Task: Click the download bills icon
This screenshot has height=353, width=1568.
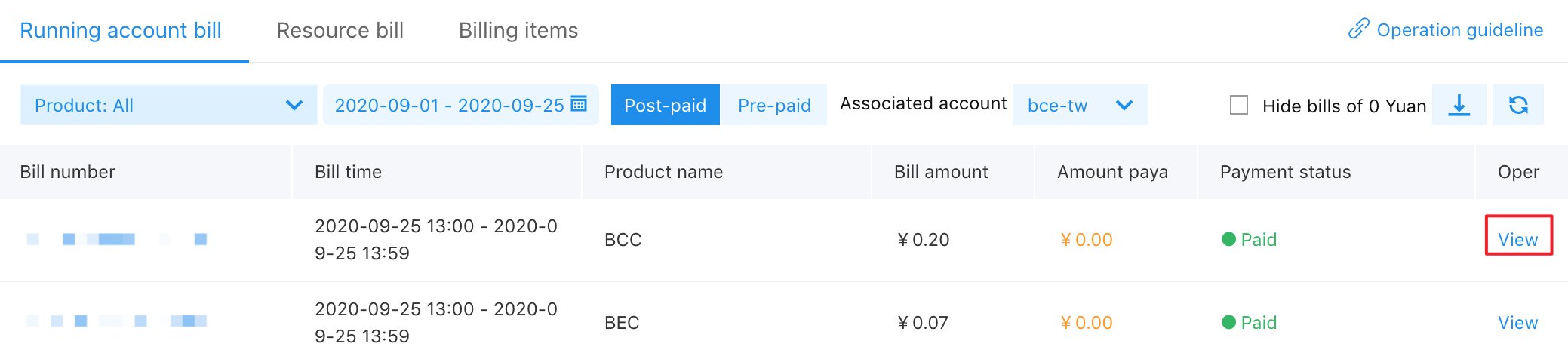Action: tap(1459, 105)
